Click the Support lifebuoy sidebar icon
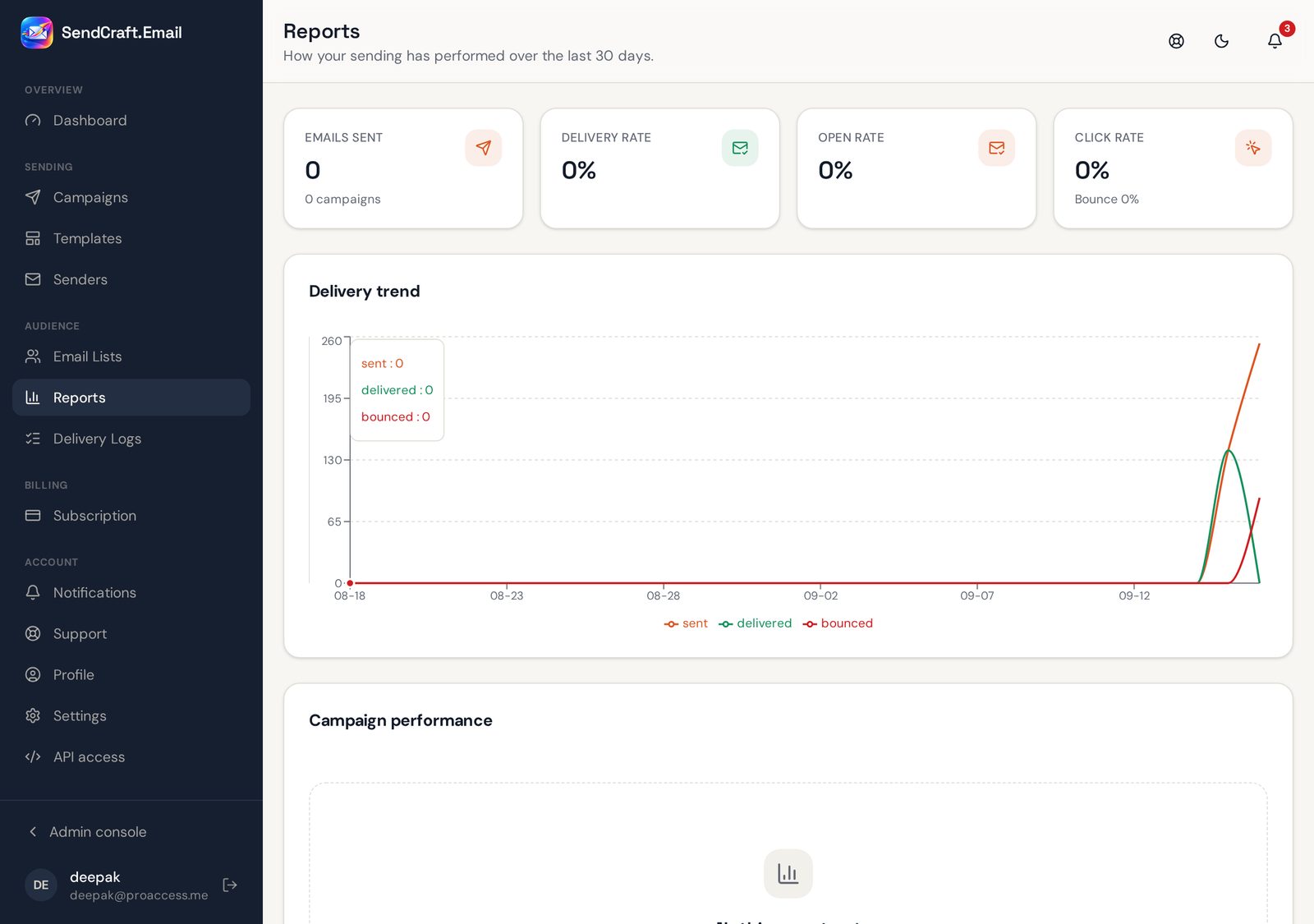The height and width of the screenshot is (924, 1314). click(33, 633)
